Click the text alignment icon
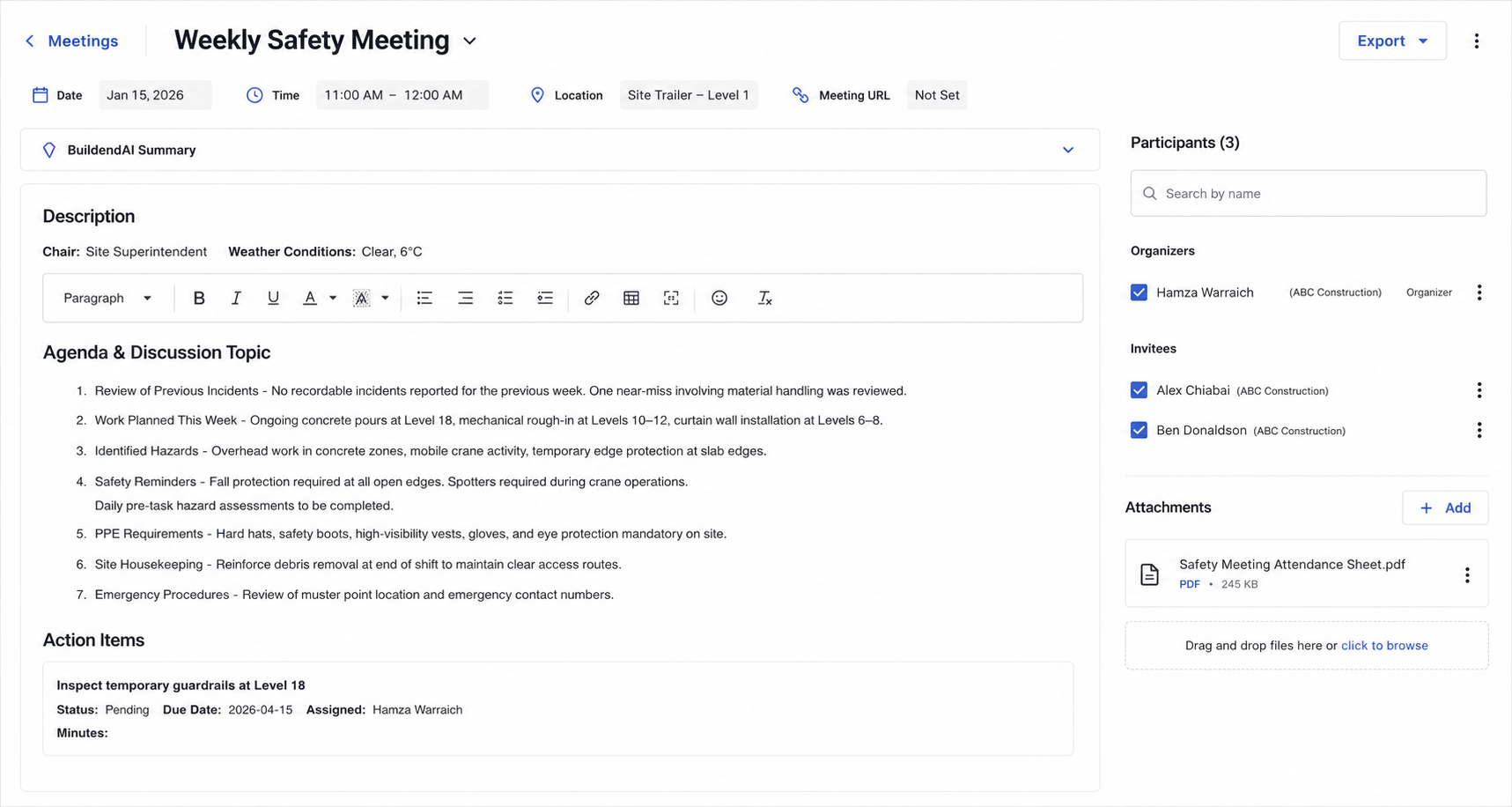Image resolution: width=1512 pixels, height=807 pixels. 465,298
